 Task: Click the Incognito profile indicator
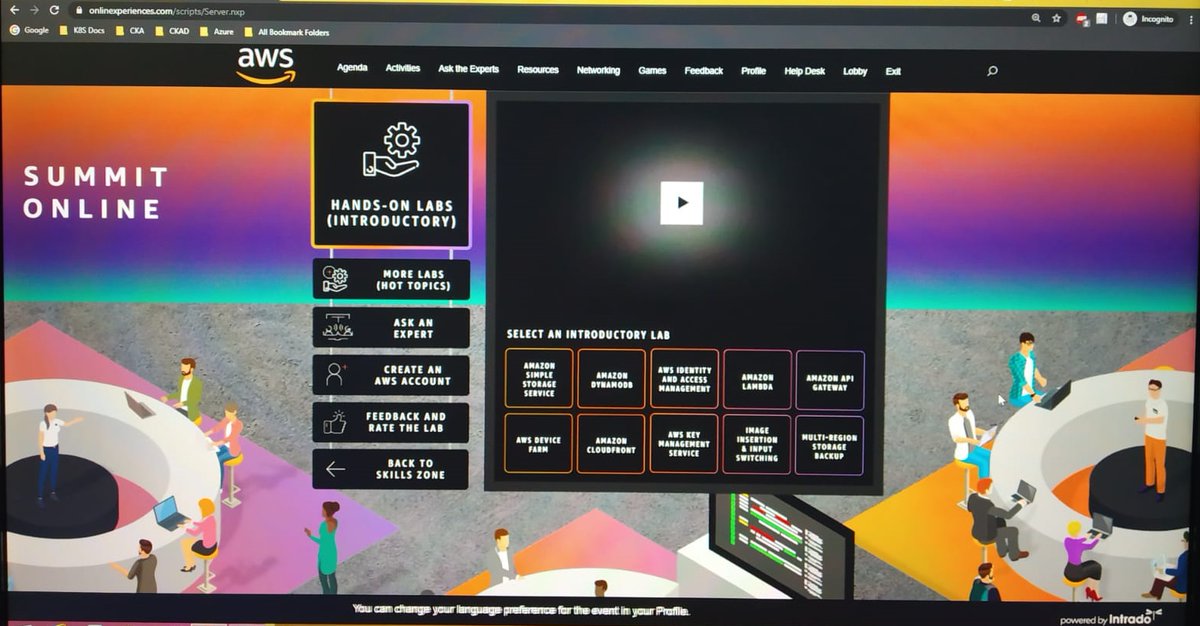coord(1149,19)
